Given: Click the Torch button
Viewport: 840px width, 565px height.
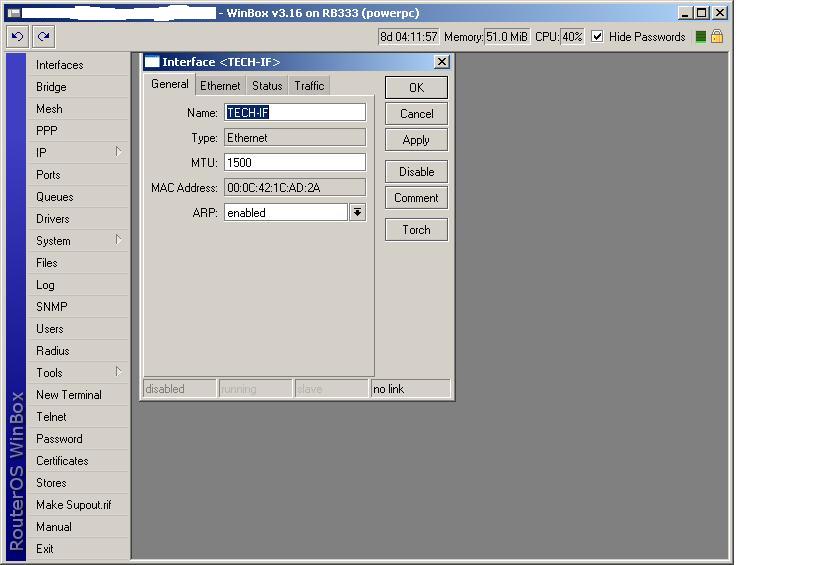Looking at the screenshot, I should pos(416,229).
